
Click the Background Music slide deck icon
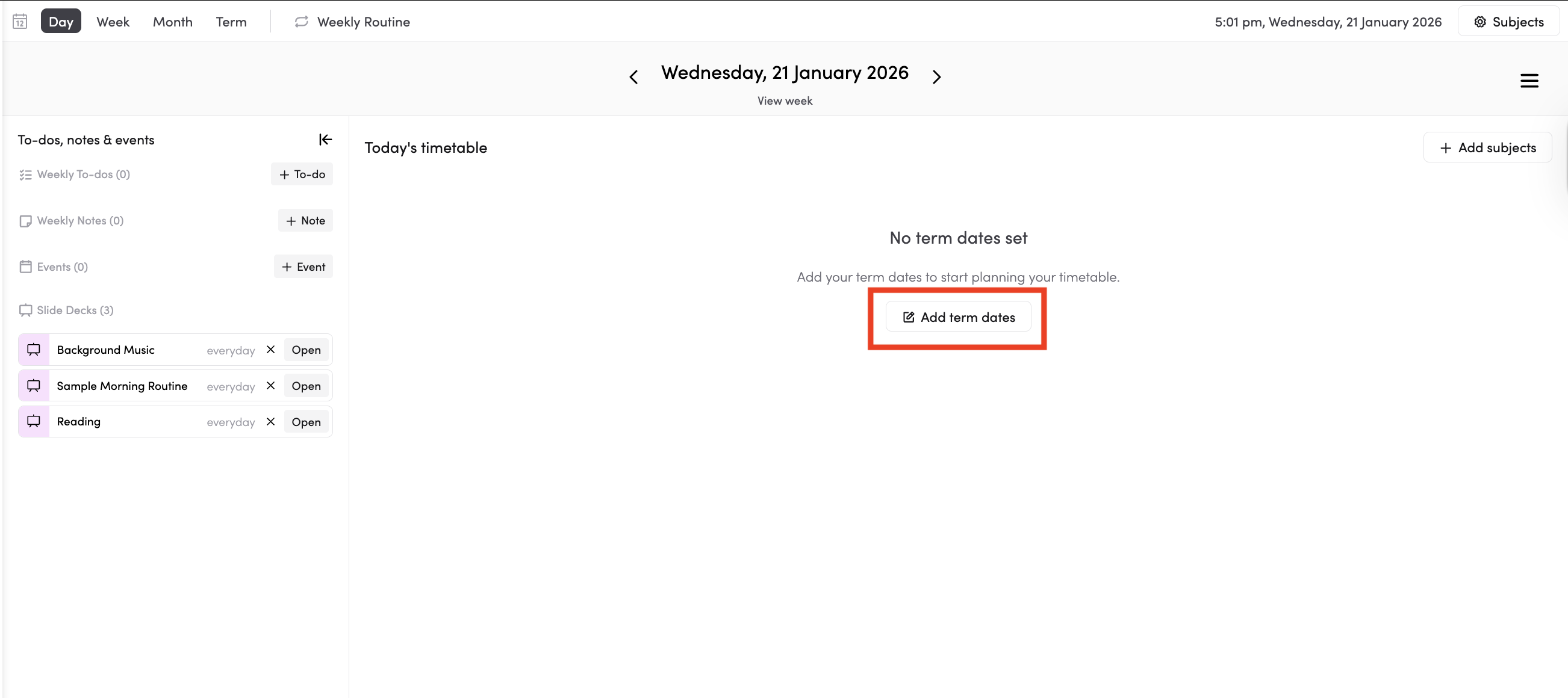[x=34, y=350]
